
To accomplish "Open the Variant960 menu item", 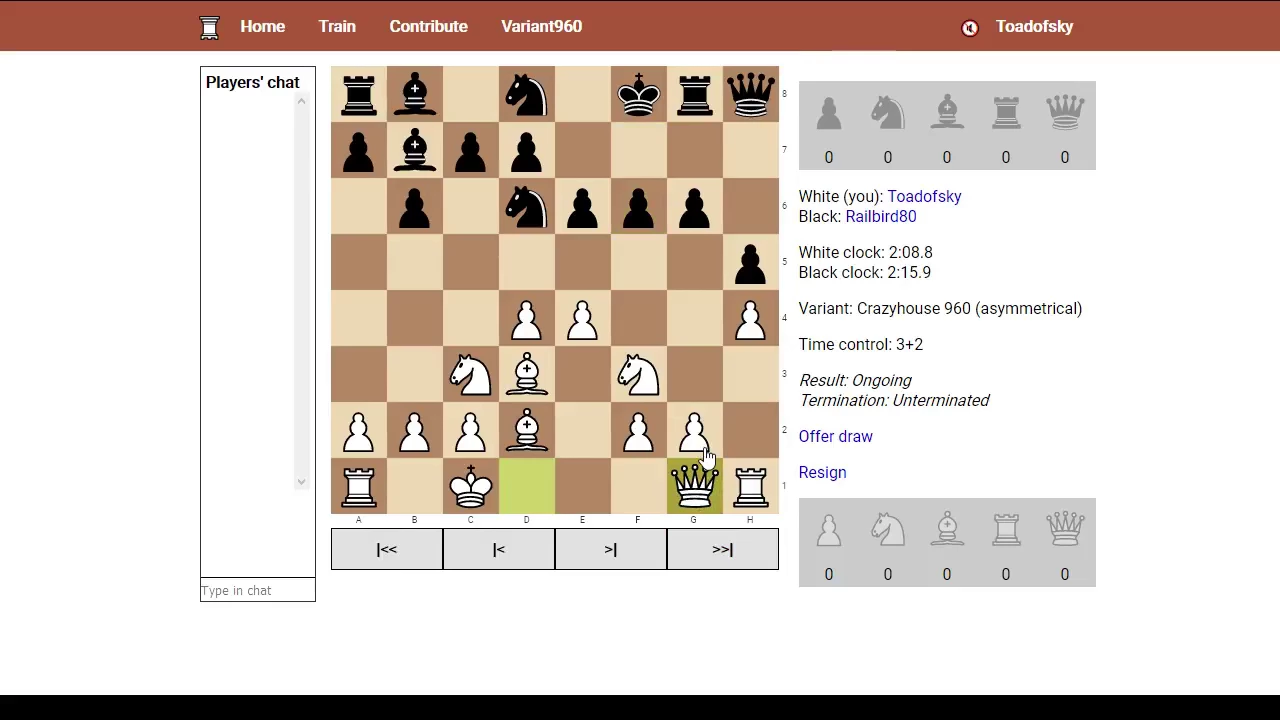I will tap(541, 27).
